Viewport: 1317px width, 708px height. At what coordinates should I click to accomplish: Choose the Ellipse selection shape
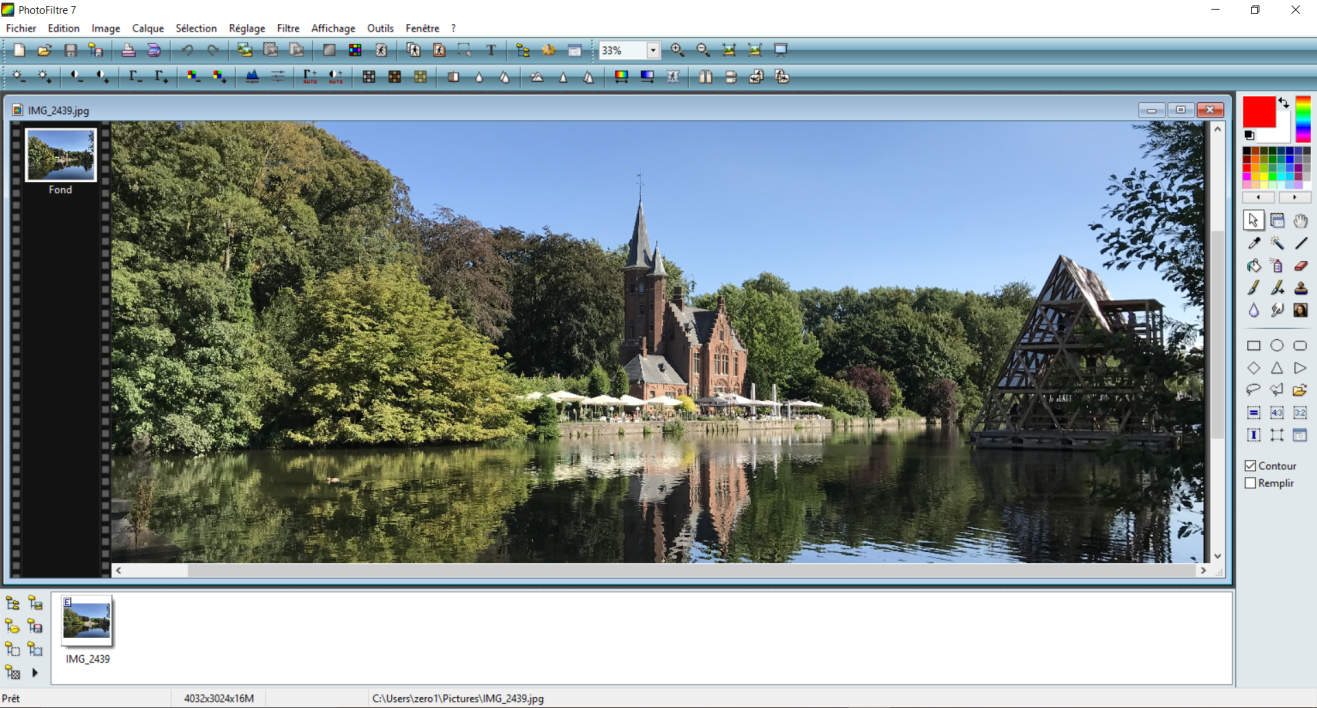1277,346
